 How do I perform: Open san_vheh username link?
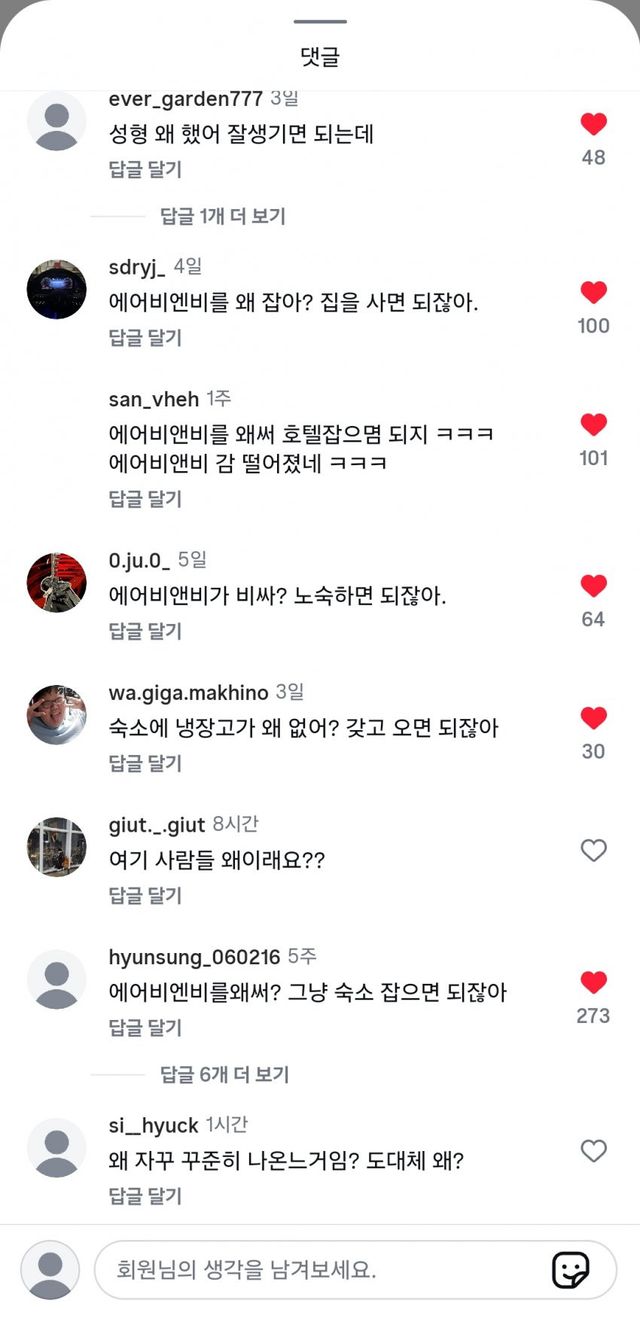click(154, 399)
